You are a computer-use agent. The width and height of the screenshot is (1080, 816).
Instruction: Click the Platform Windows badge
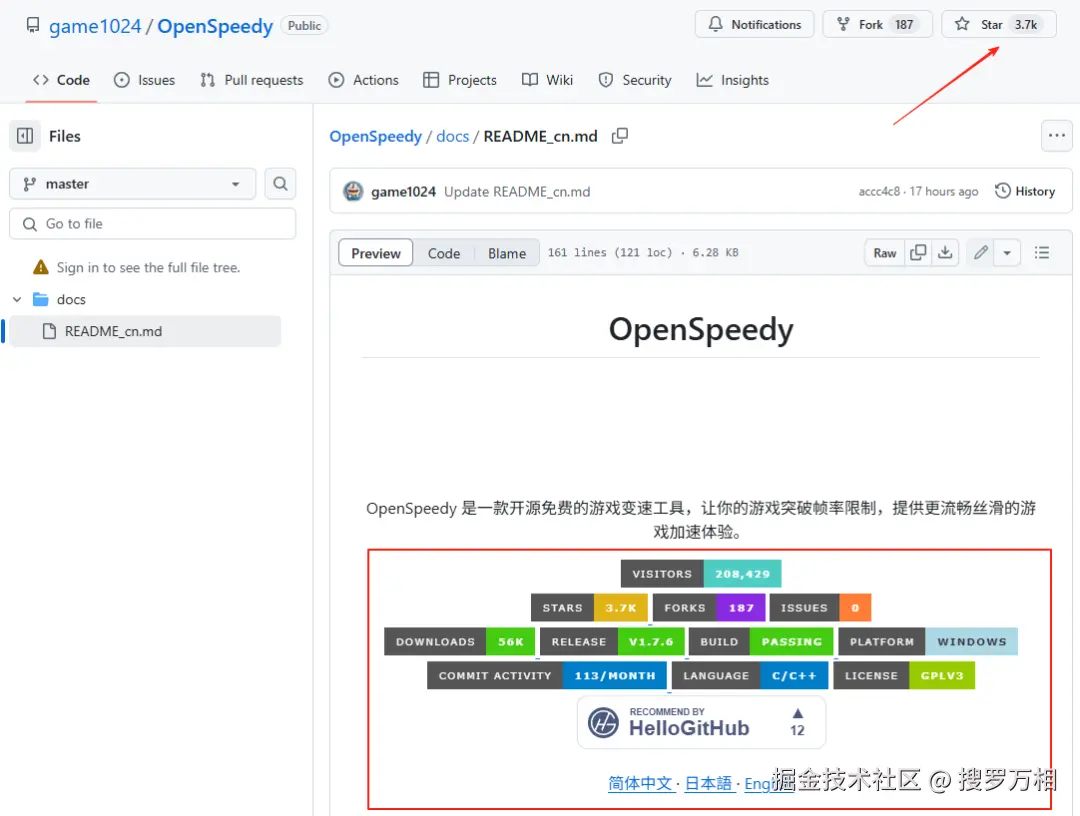click(x=928, y=641)
